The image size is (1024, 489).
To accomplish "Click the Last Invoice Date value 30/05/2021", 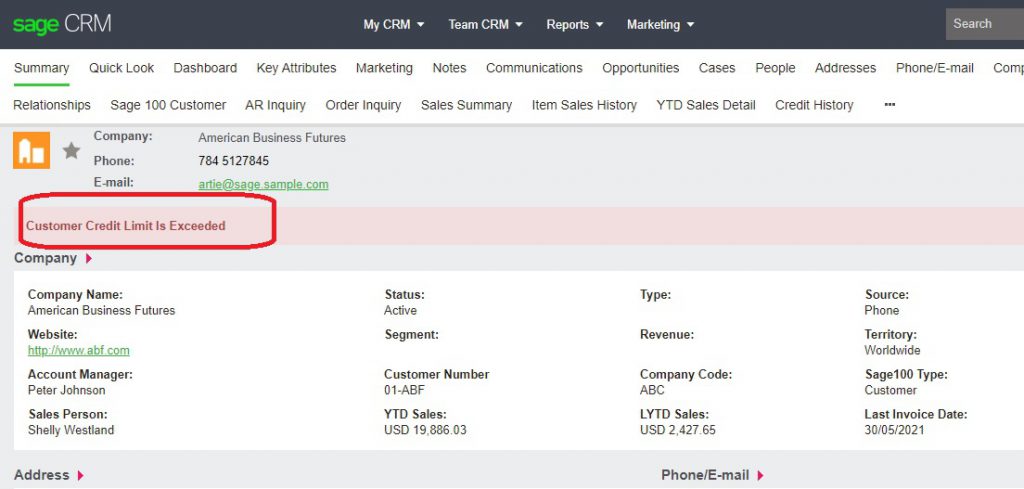I will click(894, 430).
